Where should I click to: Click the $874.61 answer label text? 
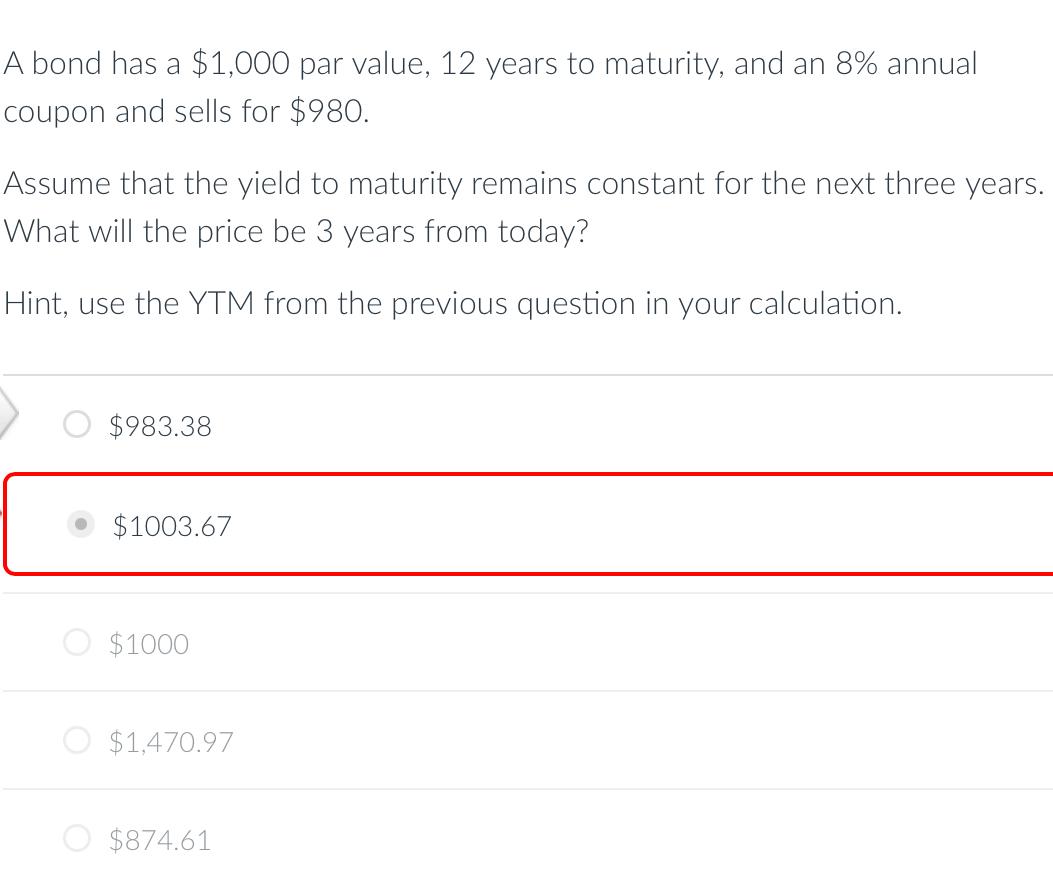[x=160, y=840]
